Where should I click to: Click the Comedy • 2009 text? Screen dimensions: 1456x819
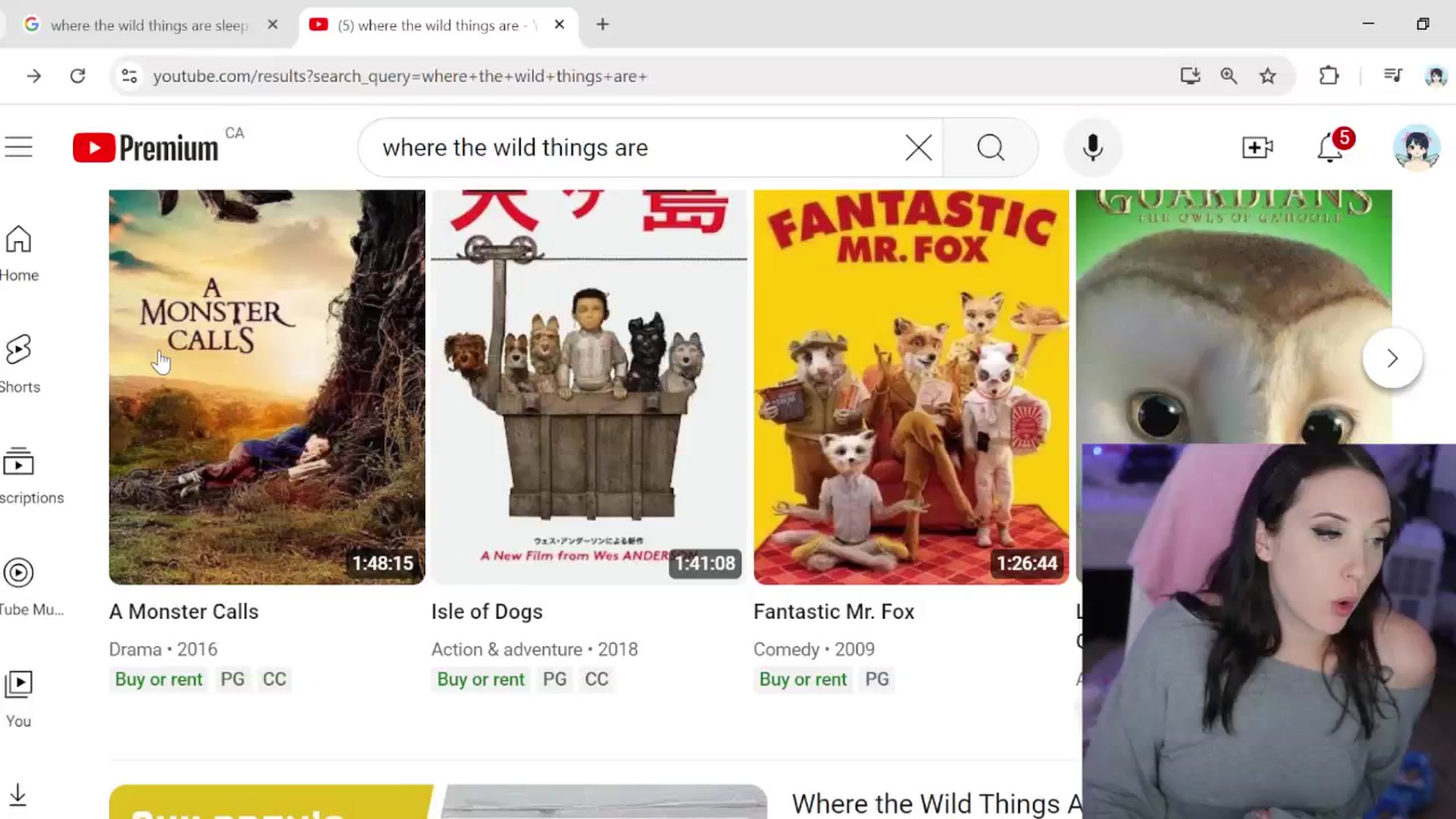814,650
